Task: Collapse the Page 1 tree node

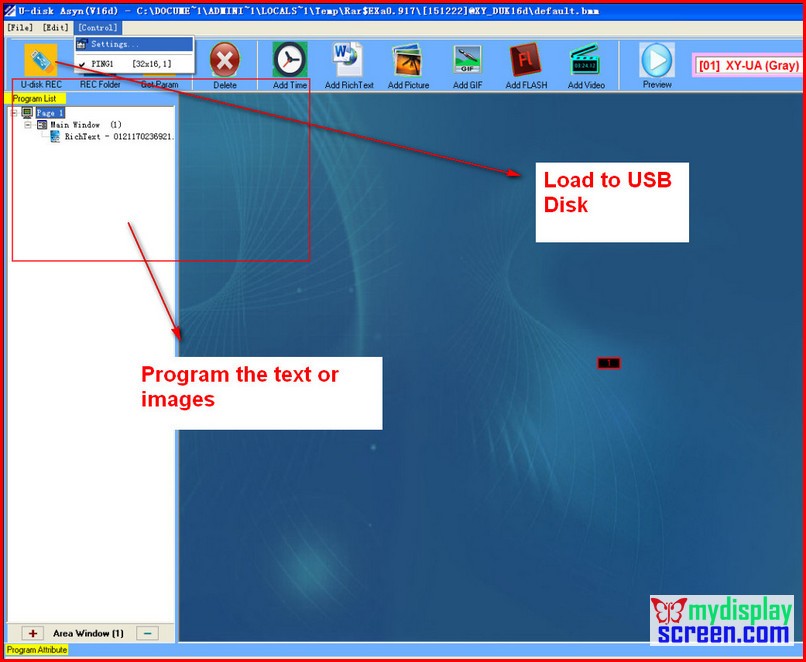Action: tap(15, 113)
